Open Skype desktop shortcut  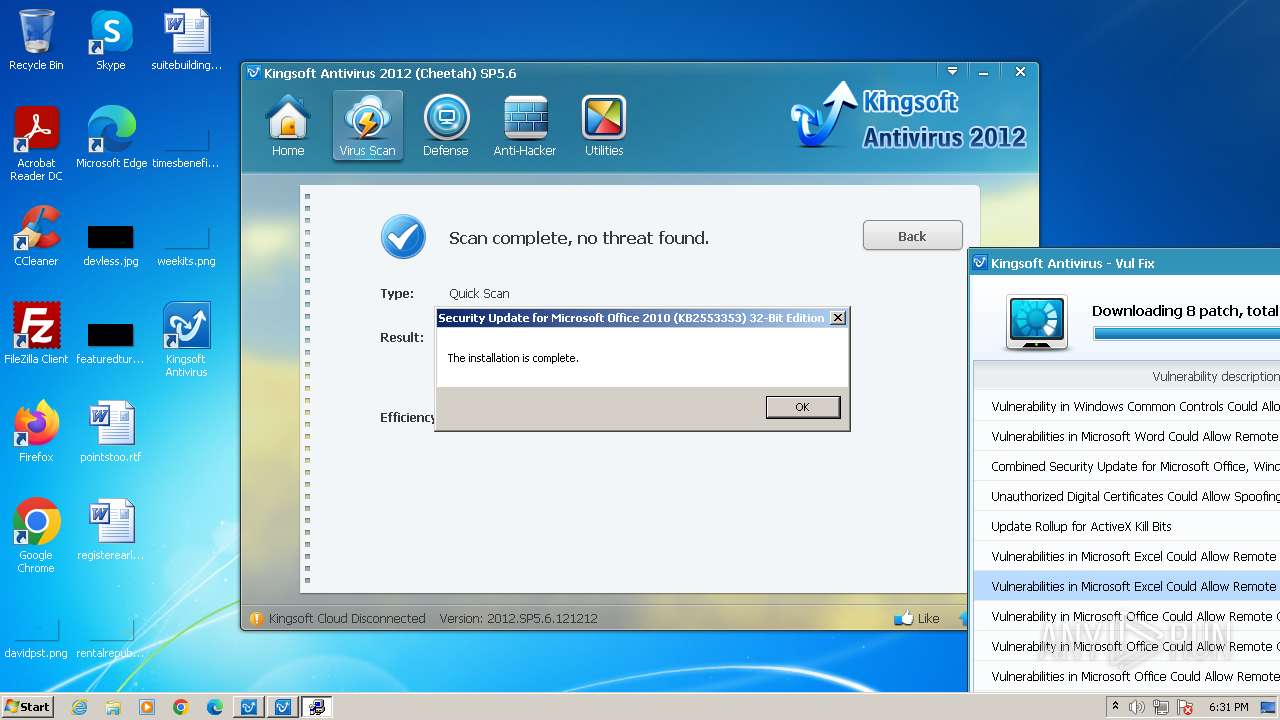point(110,40)
